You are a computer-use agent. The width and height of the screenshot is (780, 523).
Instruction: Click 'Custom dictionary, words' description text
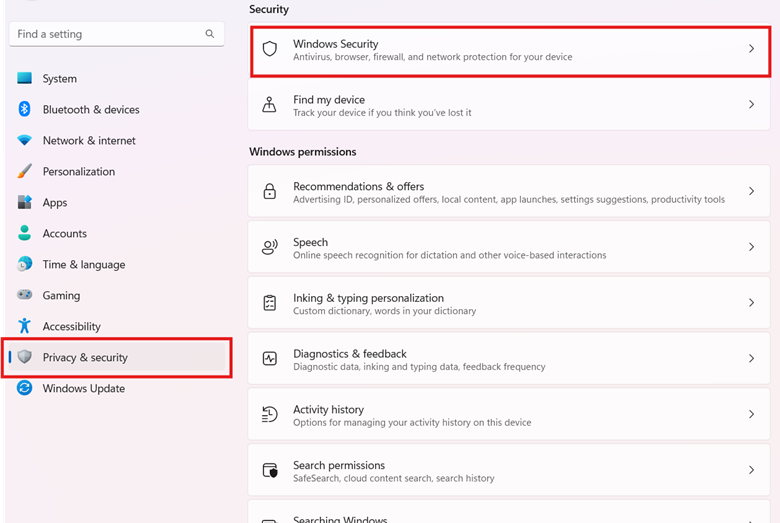pyautogui.click(x=385, y=311)
